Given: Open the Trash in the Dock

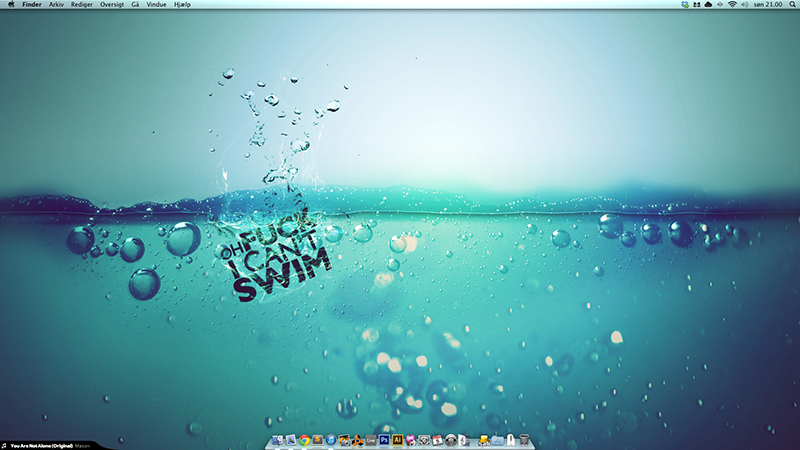Looking at the screenshot, I should coord(524,440).
